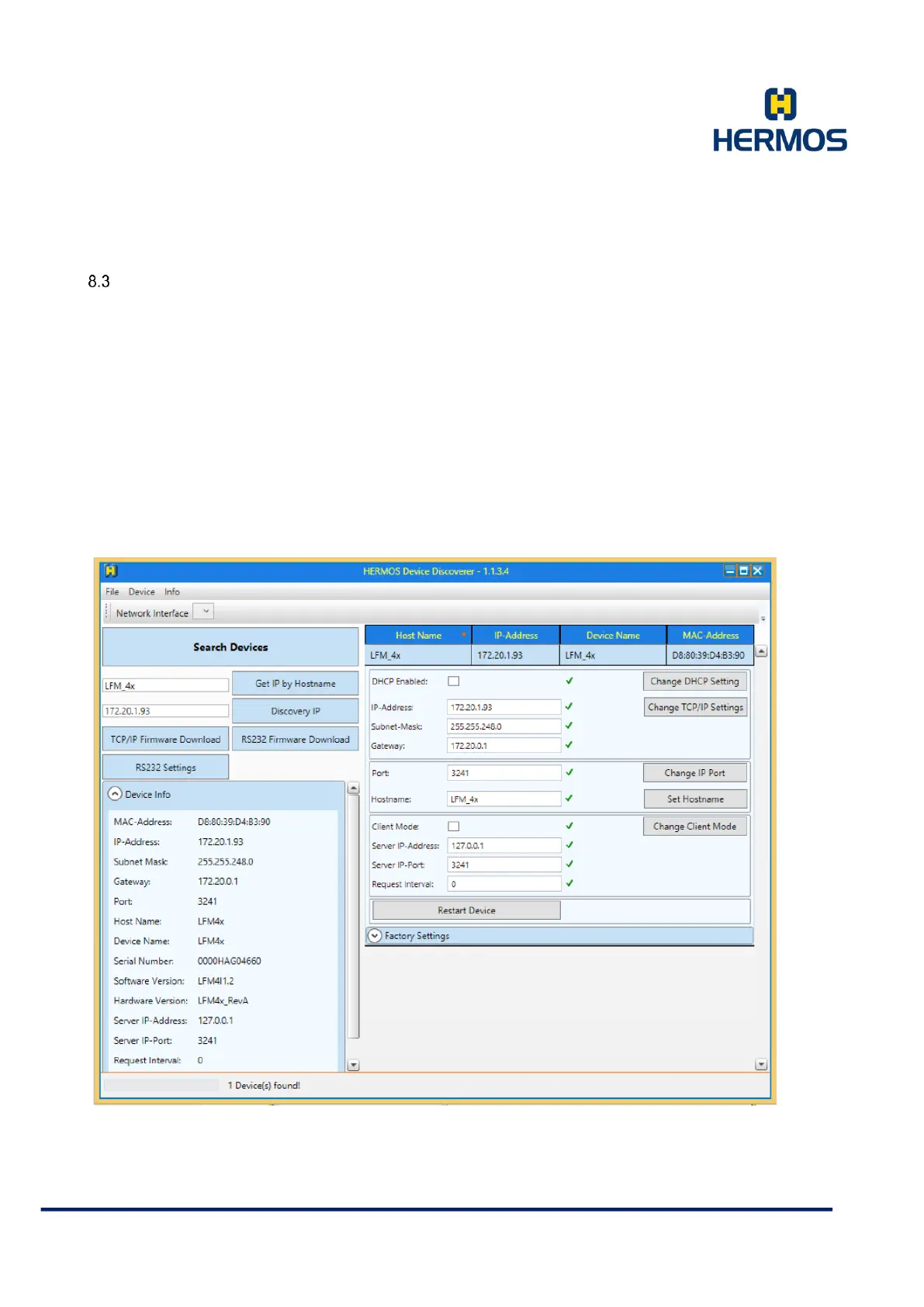Image resolution: width=924 pixels, height=1307 pixels.
Task: Click Get IP by Hostname button
Action: pos(295,683)
